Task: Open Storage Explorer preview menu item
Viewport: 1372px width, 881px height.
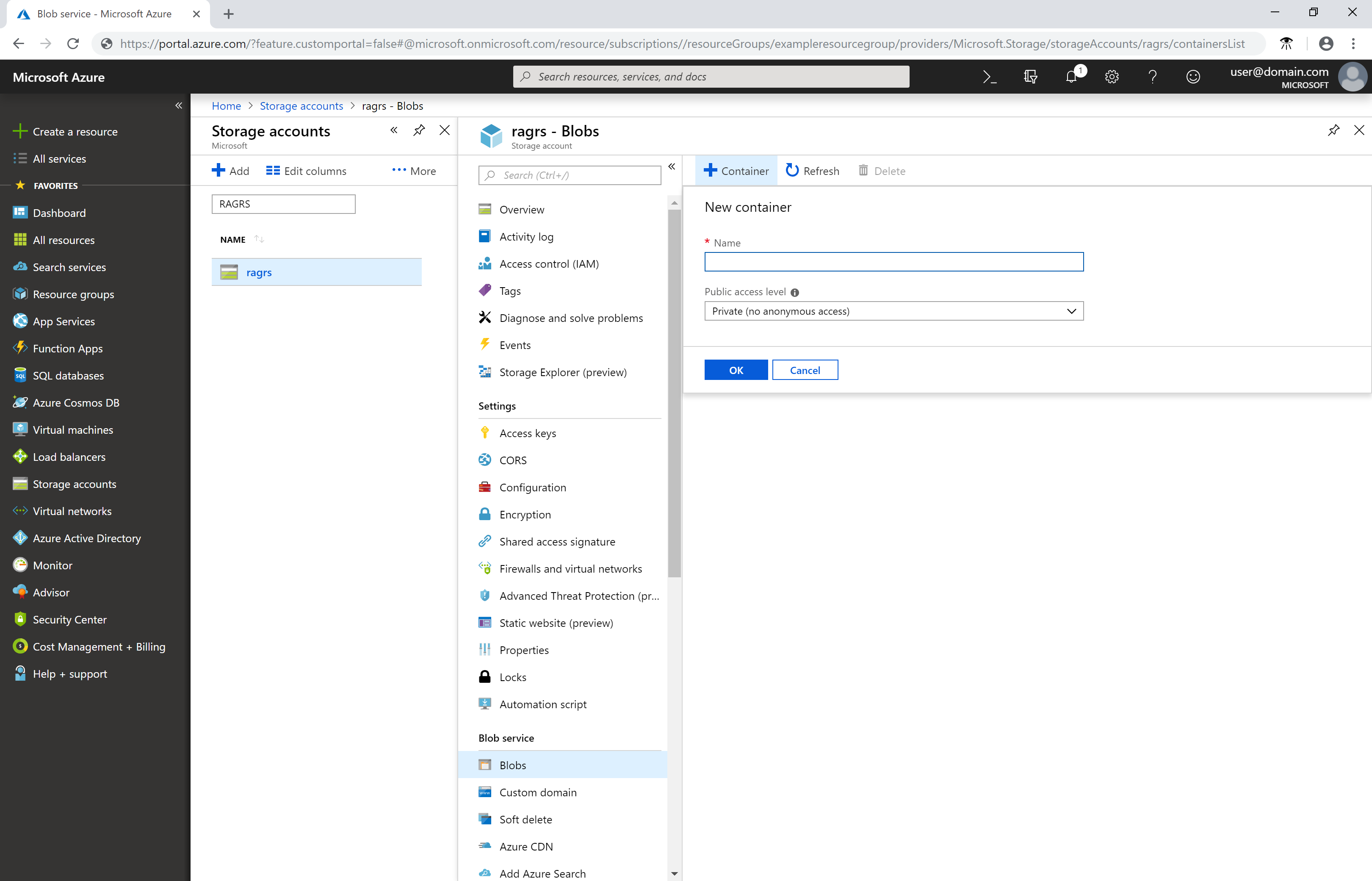Action: click(x=564, y=372)
